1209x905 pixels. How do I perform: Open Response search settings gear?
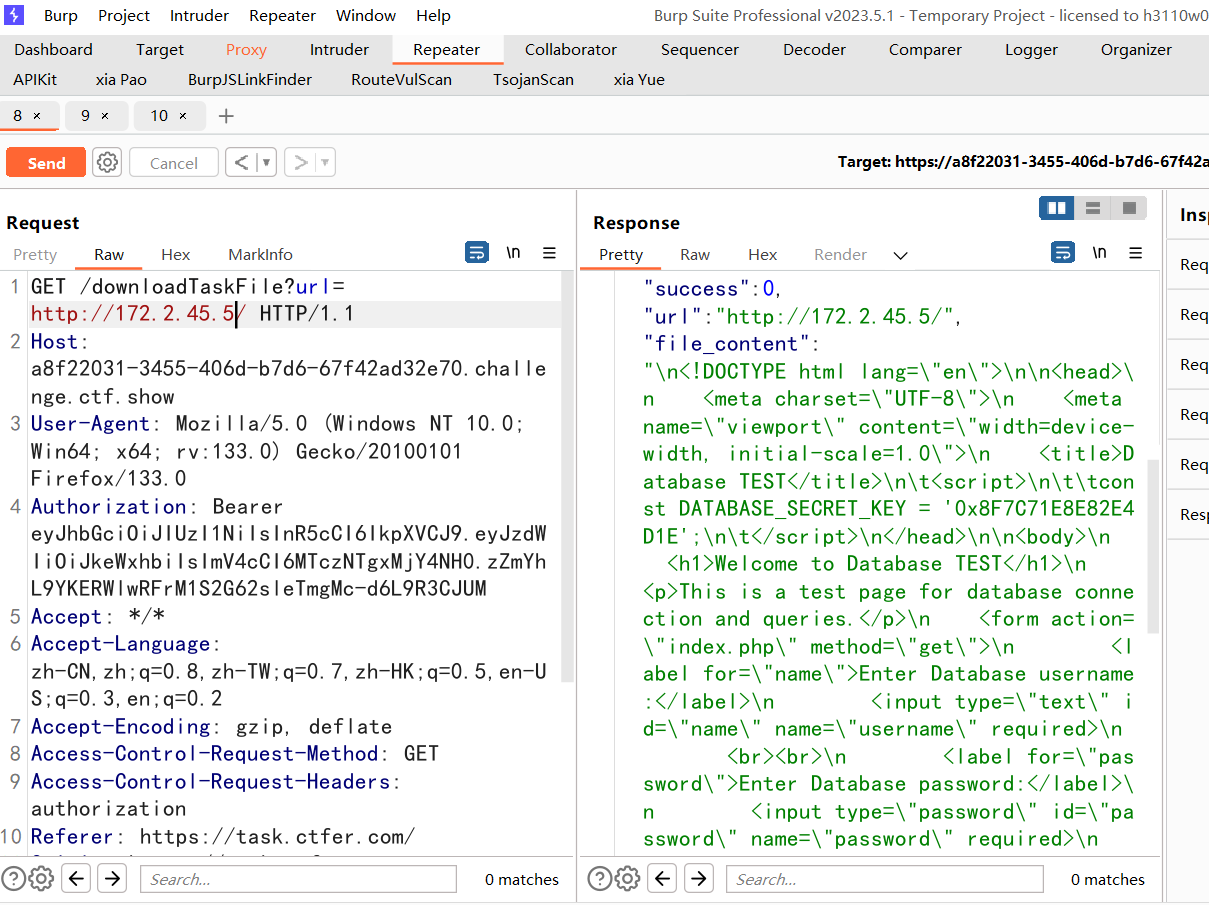pyautogui.click(x=627, y=879)
